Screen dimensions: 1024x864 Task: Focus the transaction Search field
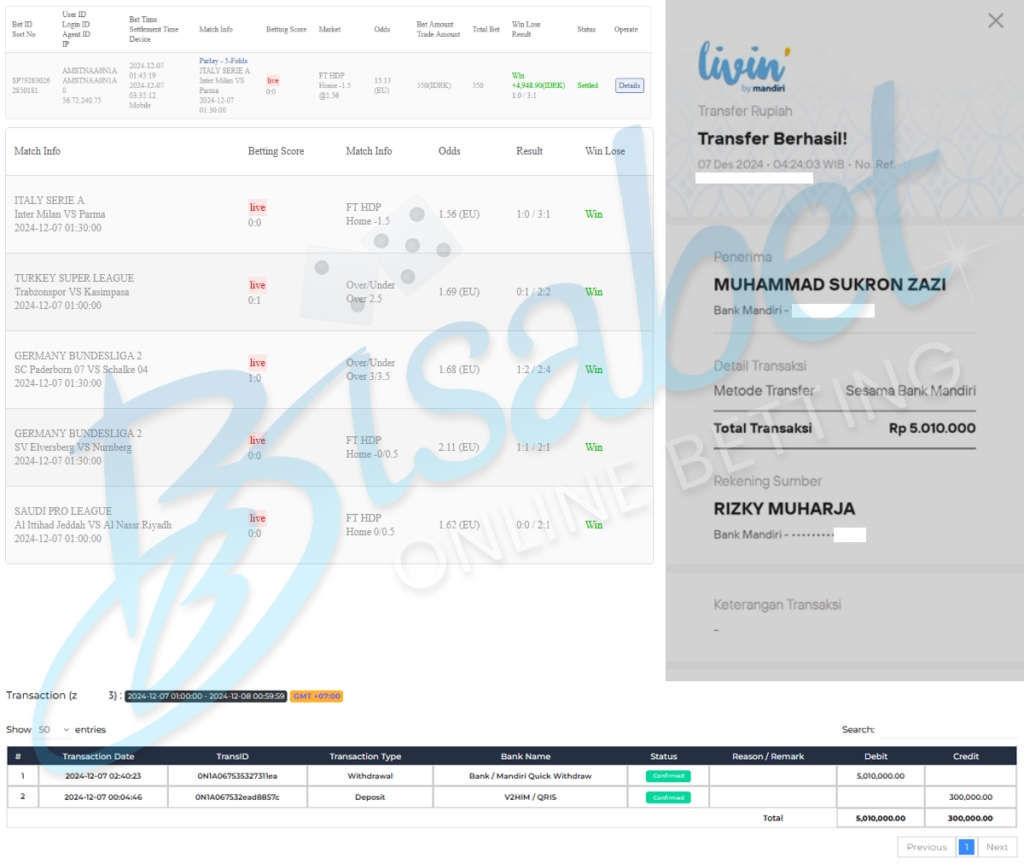(x=947, y=729)
